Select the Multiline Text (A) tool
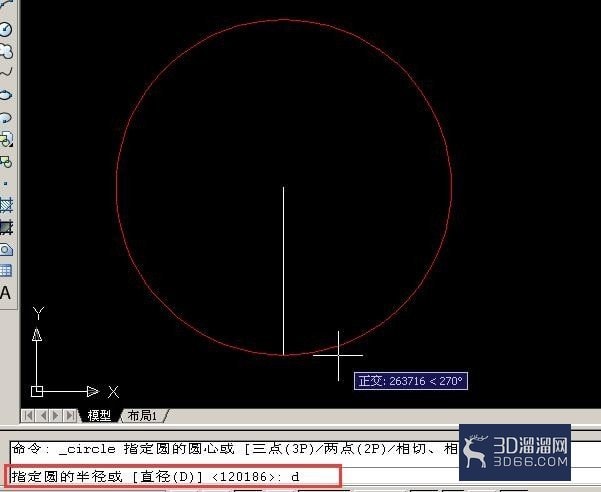 pyautogui.click(x=5, y=293)
